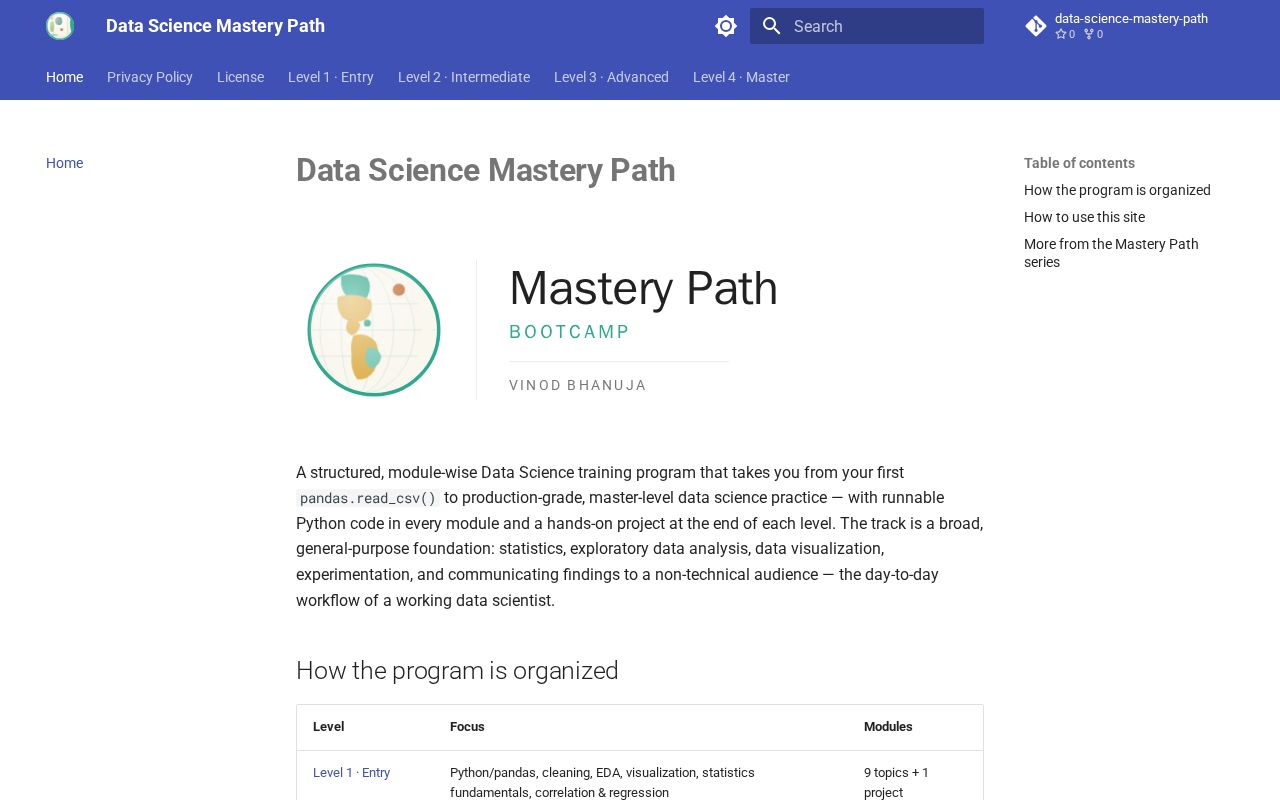Screen dimensions: 1280x800
Task: Click the Table of contents heading
Action: [x=1079, y=163]
